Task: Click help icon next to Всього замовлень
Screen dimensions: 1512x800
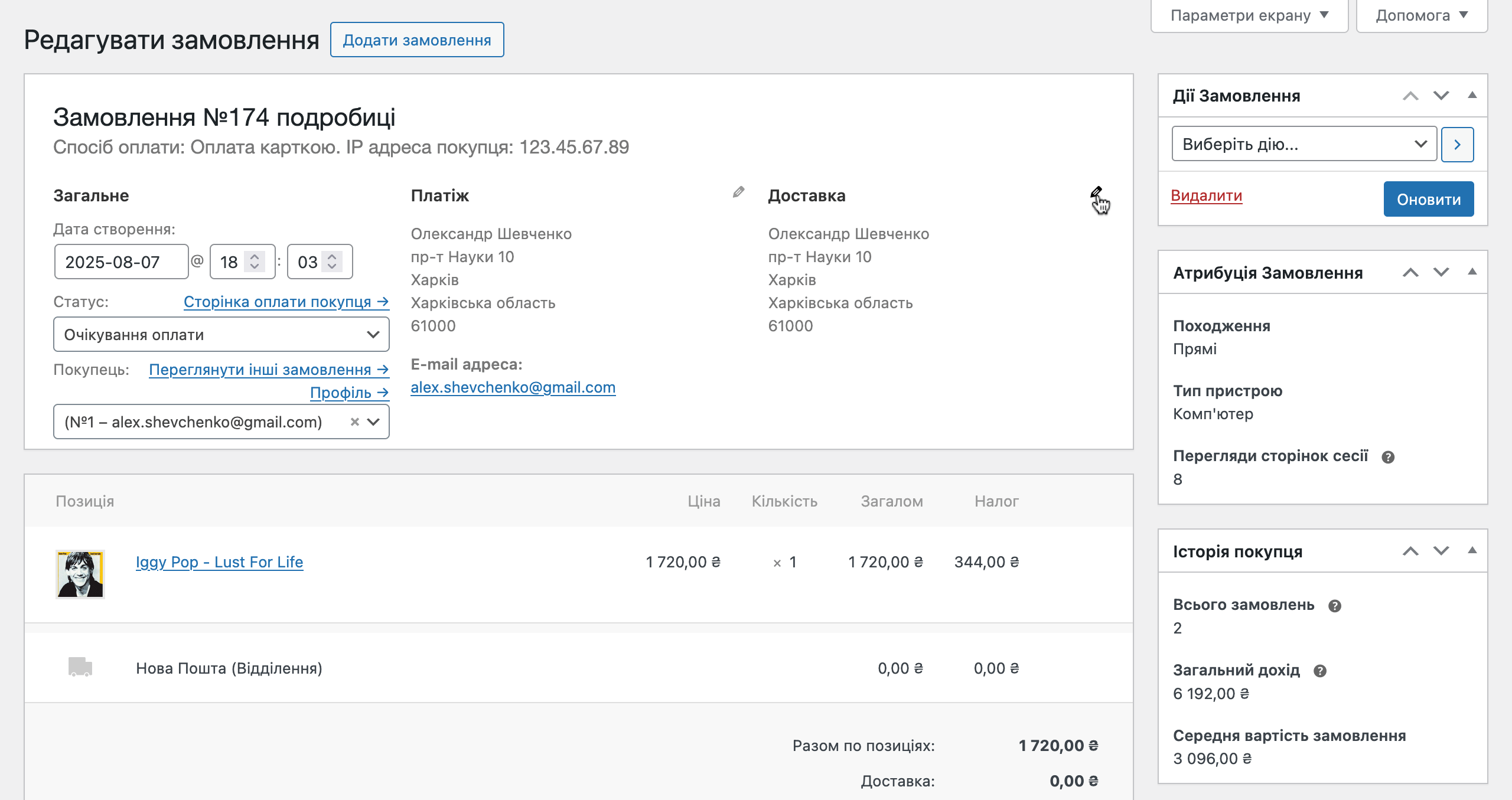Action: click(1334, 606)
